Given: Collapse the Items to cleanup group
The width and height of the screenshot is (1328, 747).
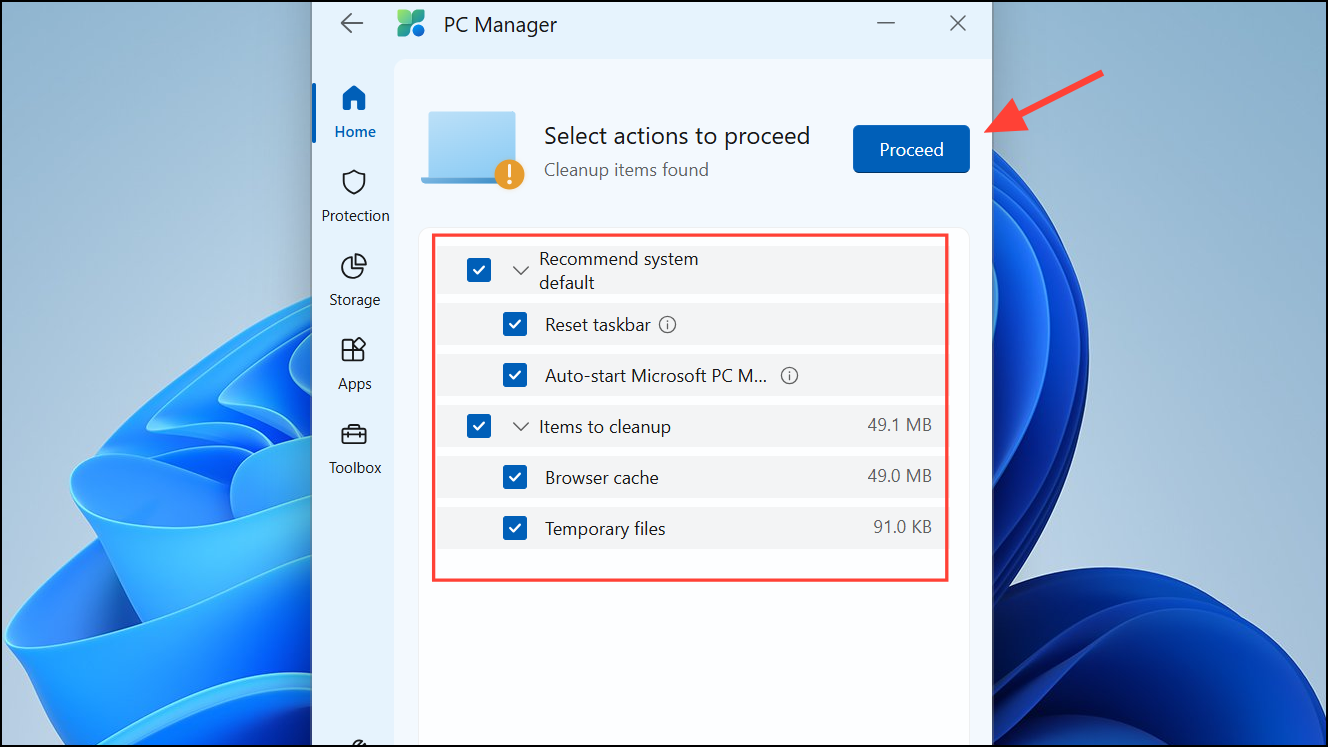Looking at the screenshot, I should (x=520, y=426).
